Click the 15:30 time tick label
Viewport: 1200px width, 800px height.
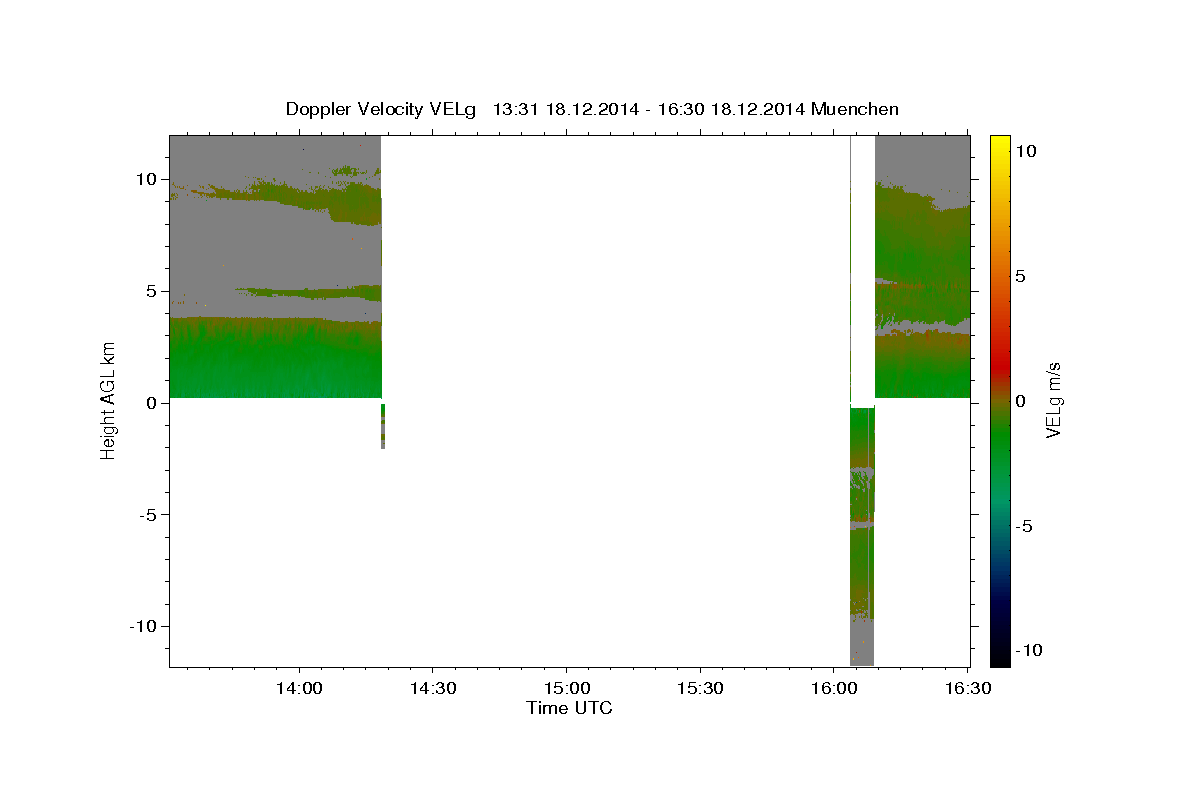pos(700,689)
